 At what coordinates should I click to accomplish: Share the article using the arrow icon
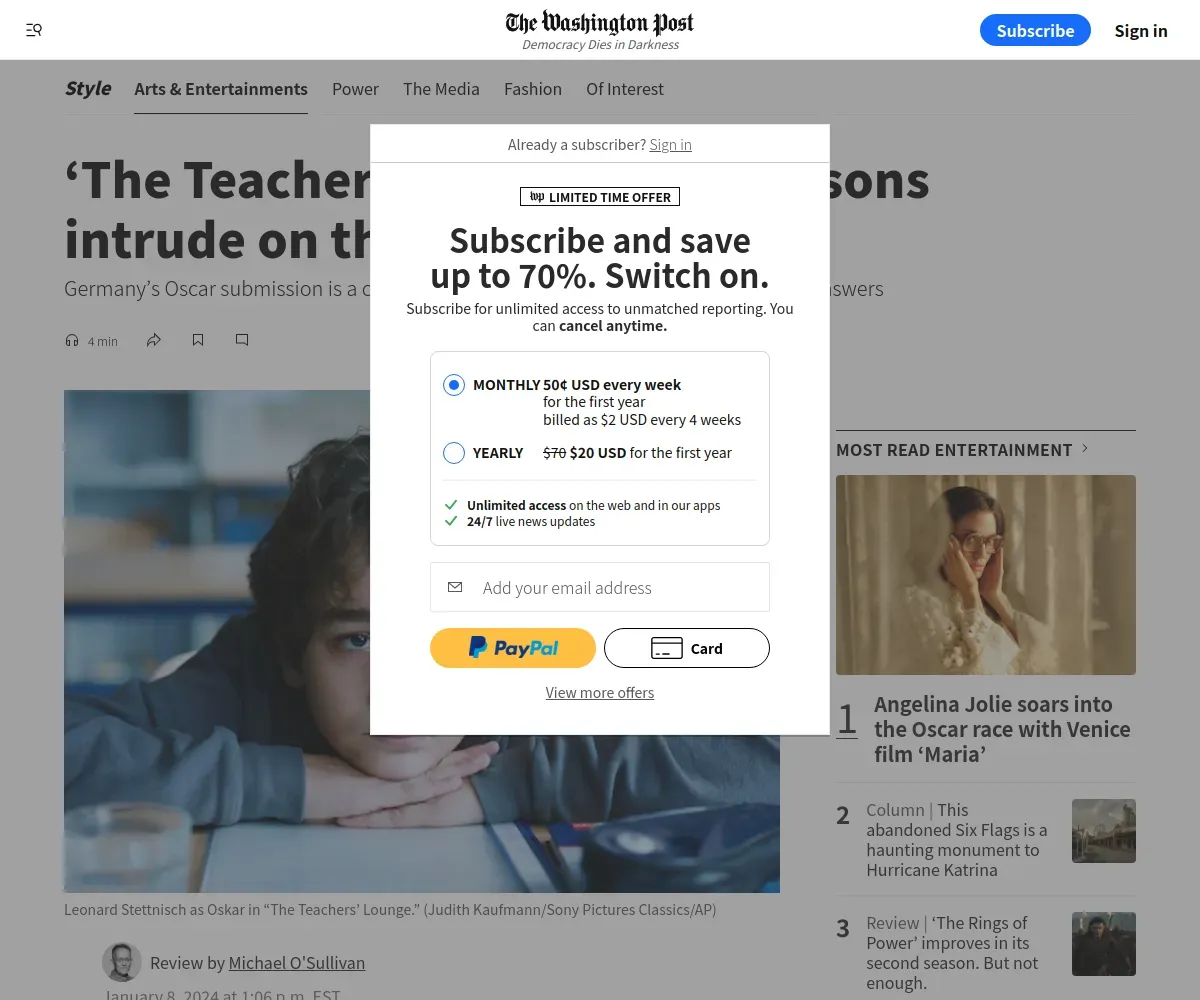[x=154, y=340]
